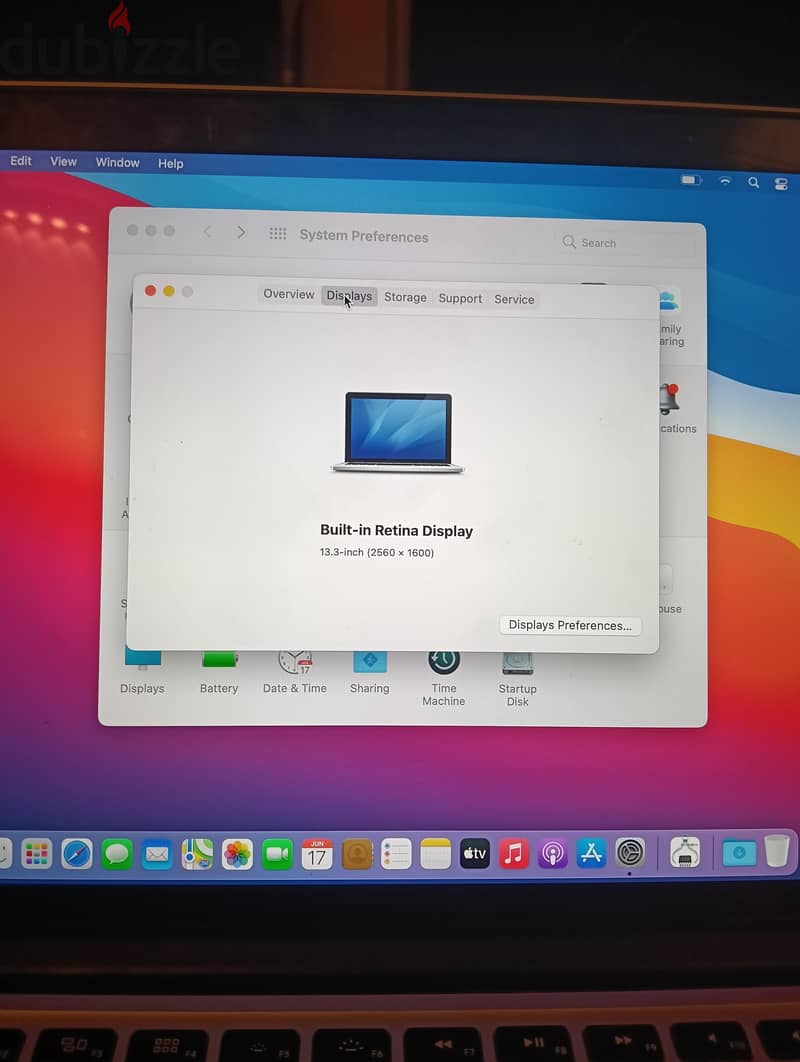Viewport: 800px width, 1062px height.
Task: Click the MacBook display image
Action: (398, 432)
